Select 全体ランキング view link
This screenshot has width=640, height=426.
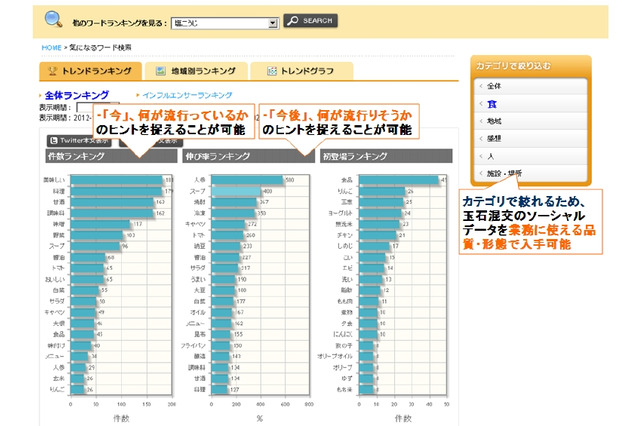click(77, 95)
